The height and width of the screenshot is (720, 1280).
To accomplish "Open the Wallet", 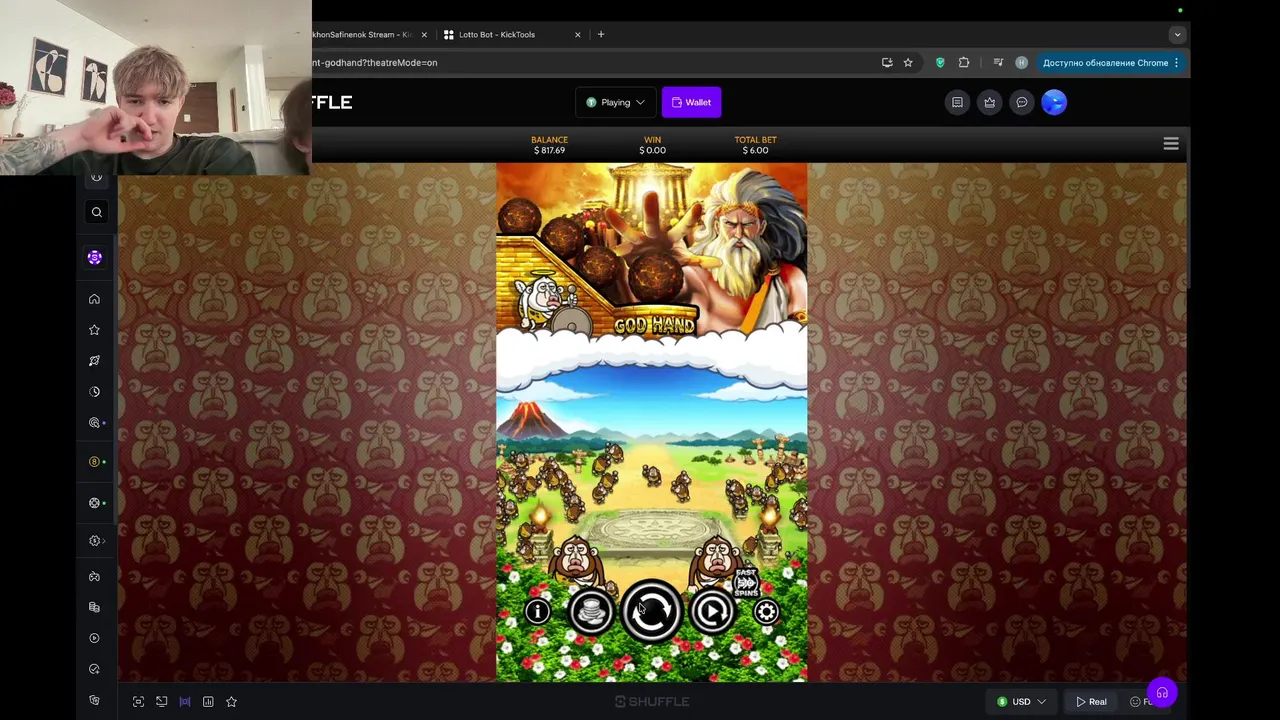I will [x=691, y=102].
